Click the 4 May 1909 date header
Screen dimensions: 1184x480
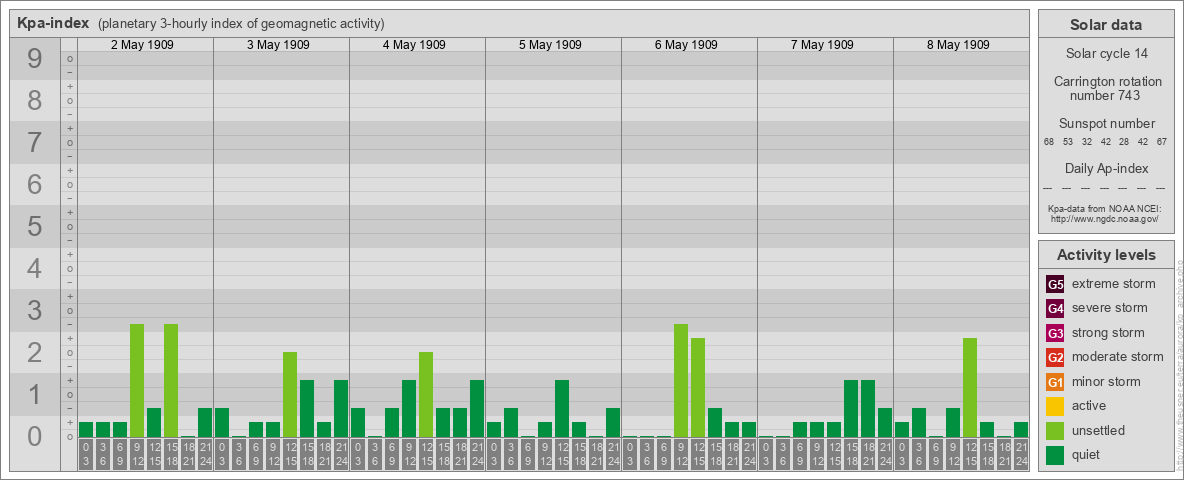click(x=414, y=45)
